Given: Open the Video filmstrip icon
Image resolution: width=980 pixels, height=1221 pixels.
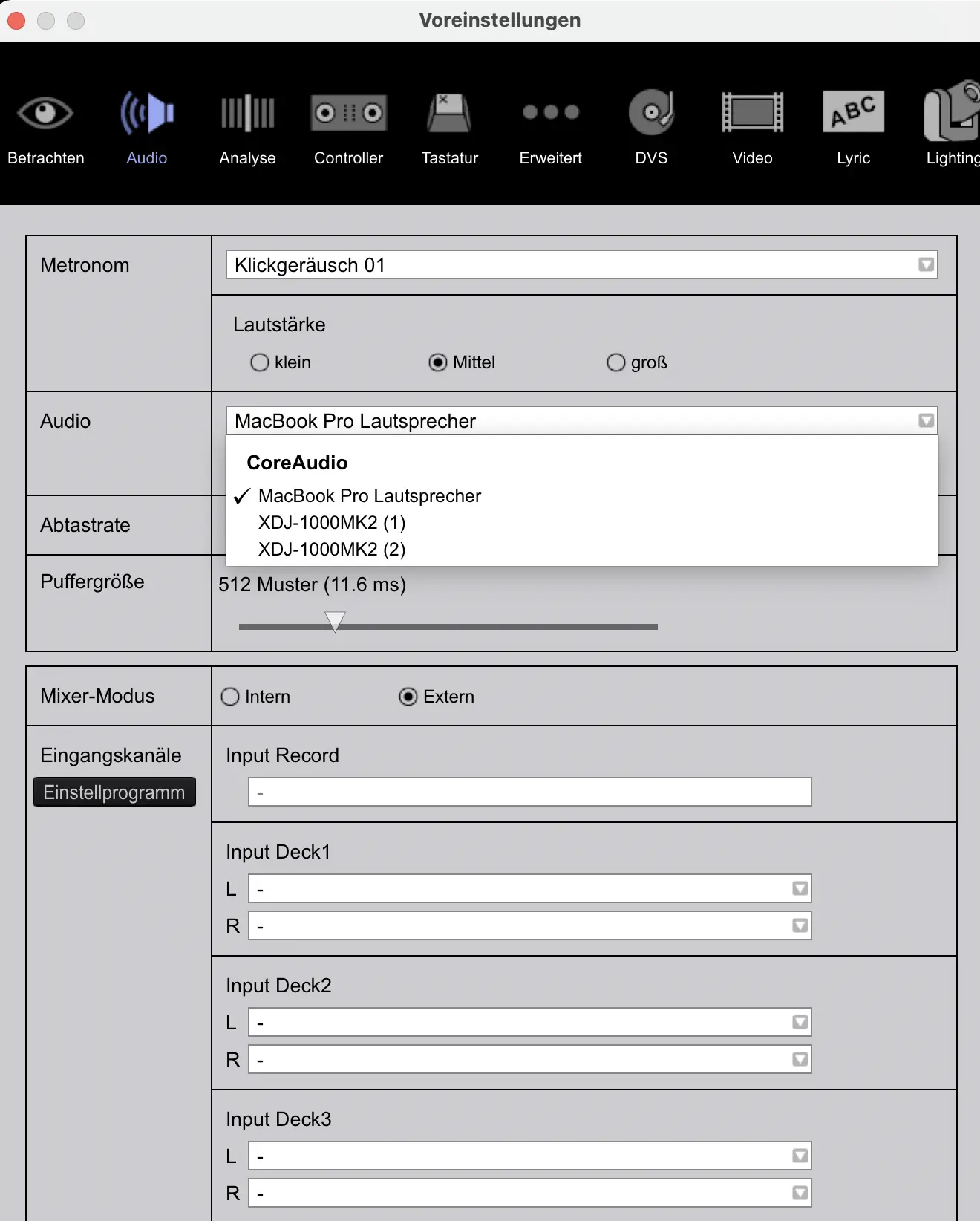Looking at the screenshot, I should pos(752,114).
